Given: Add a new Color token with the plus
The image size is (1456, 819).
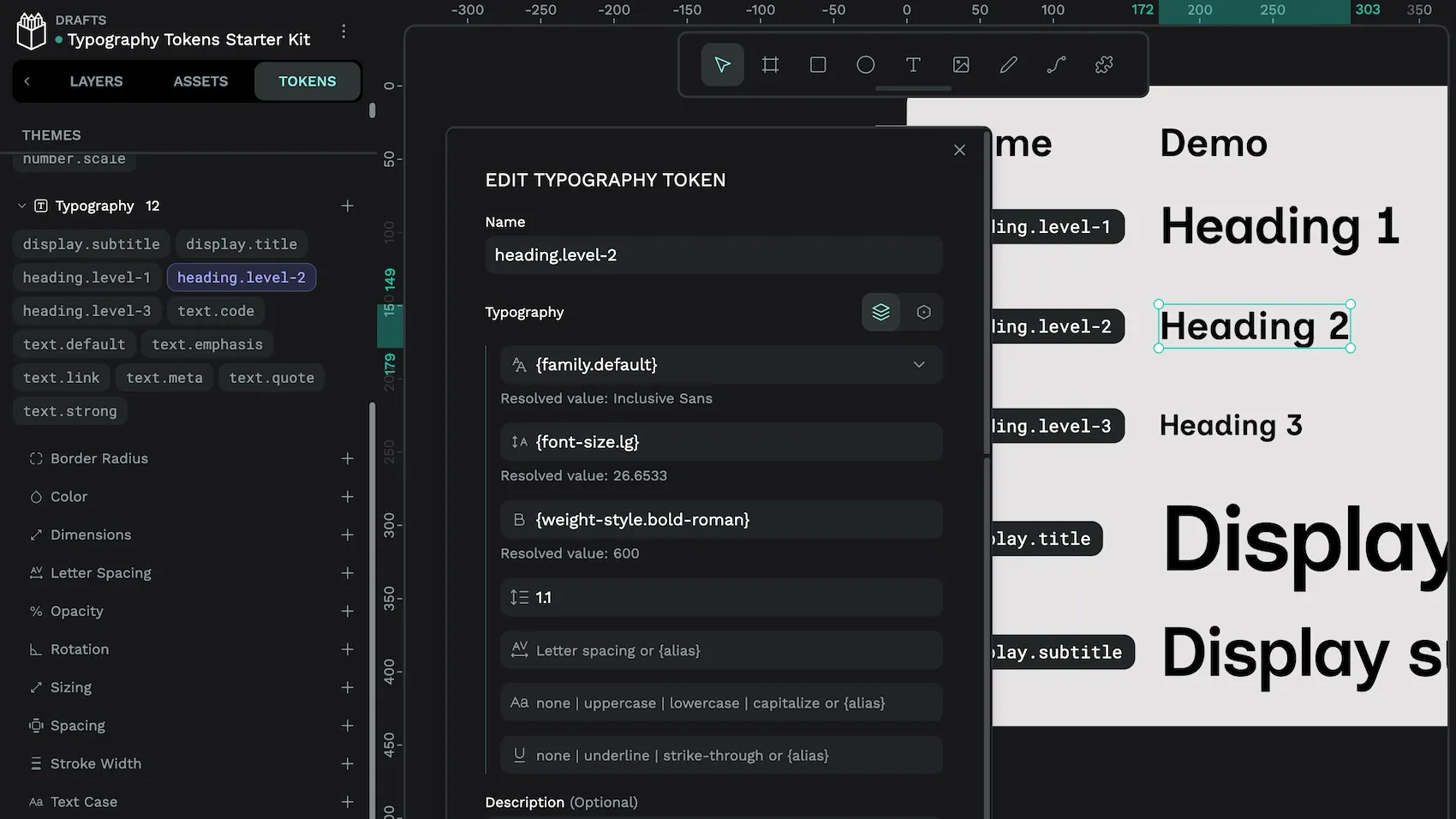Looking at the screenshot, I should tap(348, 497).
